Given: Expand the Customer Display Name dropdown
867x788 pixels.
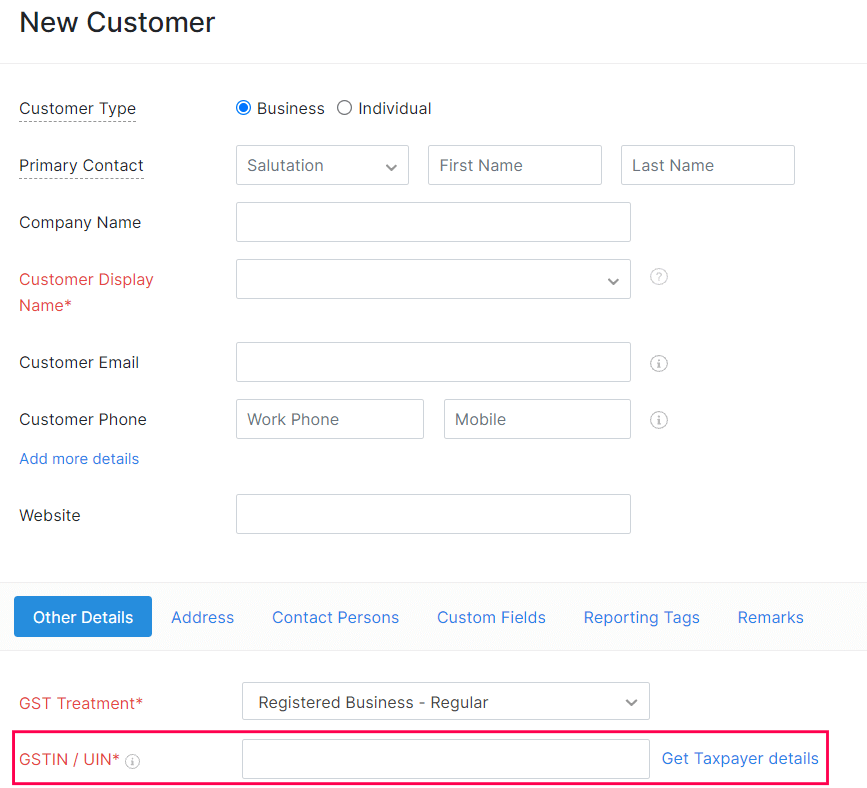Looking at the screenshot, I should point(433,280).
